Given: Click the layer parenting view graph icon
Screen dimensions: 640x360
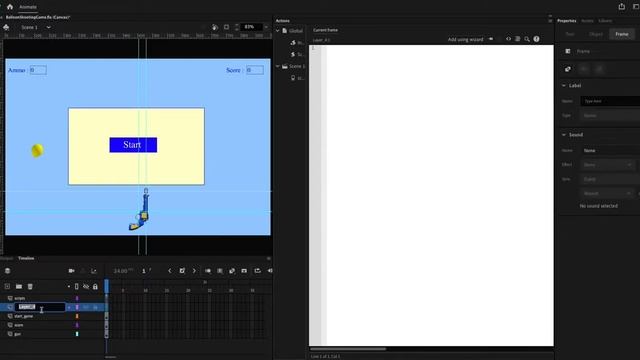Looking at the screenshot, I should click(94, 271).
